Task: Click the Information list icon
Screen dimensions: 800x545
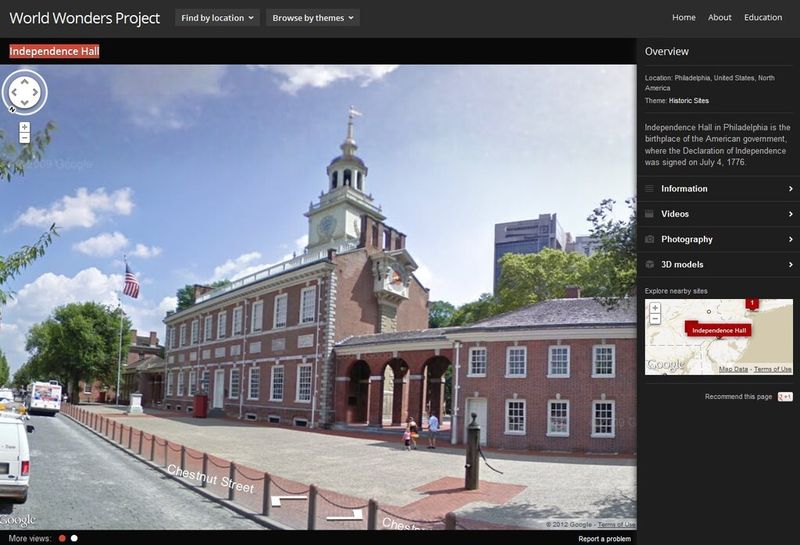Action: (649, 189)
